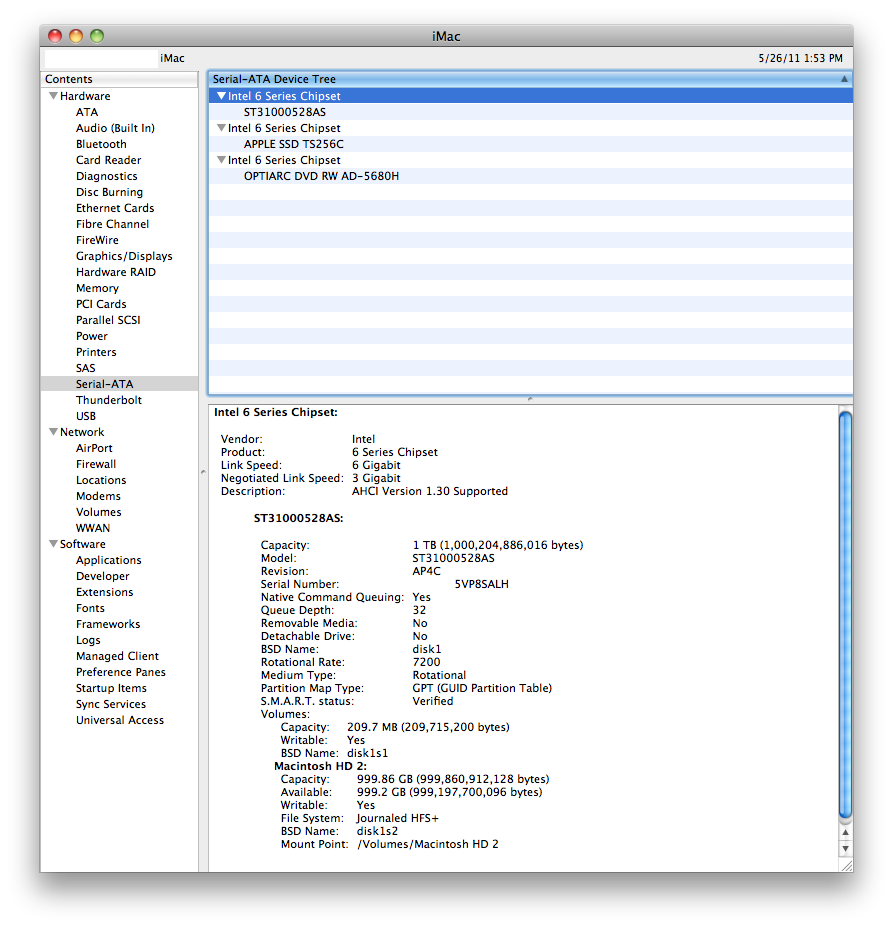
Task: Open Diagnostics hardware item
Action: tap(106, 176)
